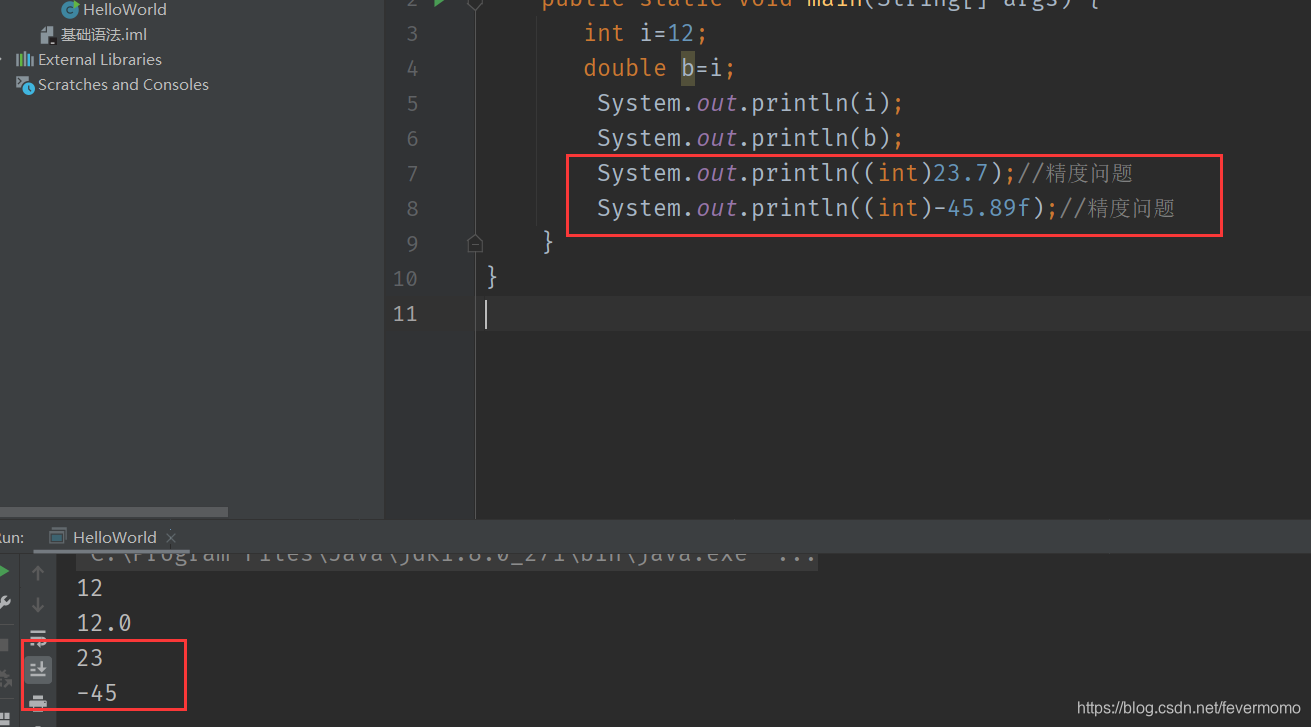Image resolution: width=1311 pixels, height=727 pixels.
Task: Click the HelloWorld run tab window icon
Action: 58,537
